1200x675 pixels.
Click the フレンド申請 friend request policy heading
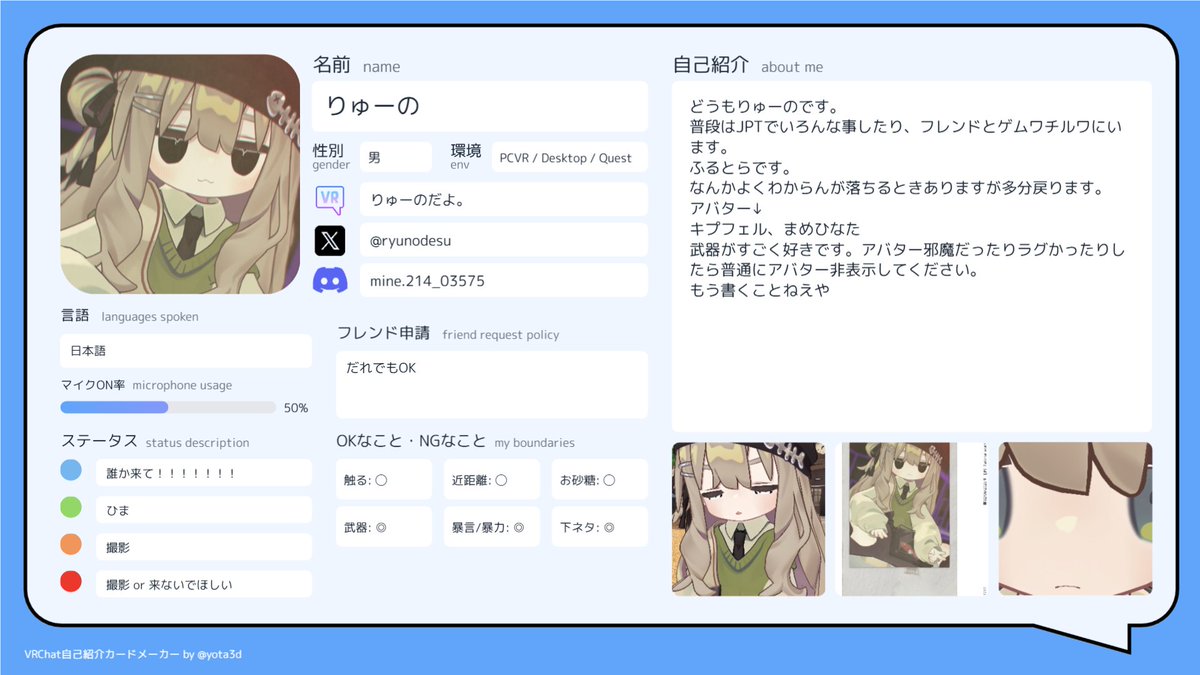[448, 333]
